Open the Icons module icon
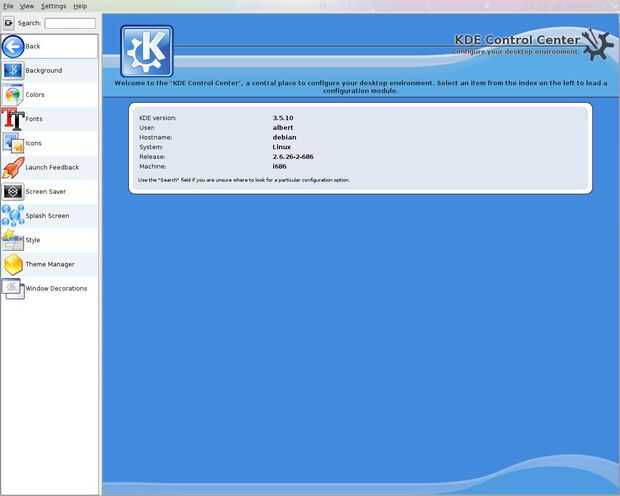This screenshot has width=620, height=496. coord(13,143)
